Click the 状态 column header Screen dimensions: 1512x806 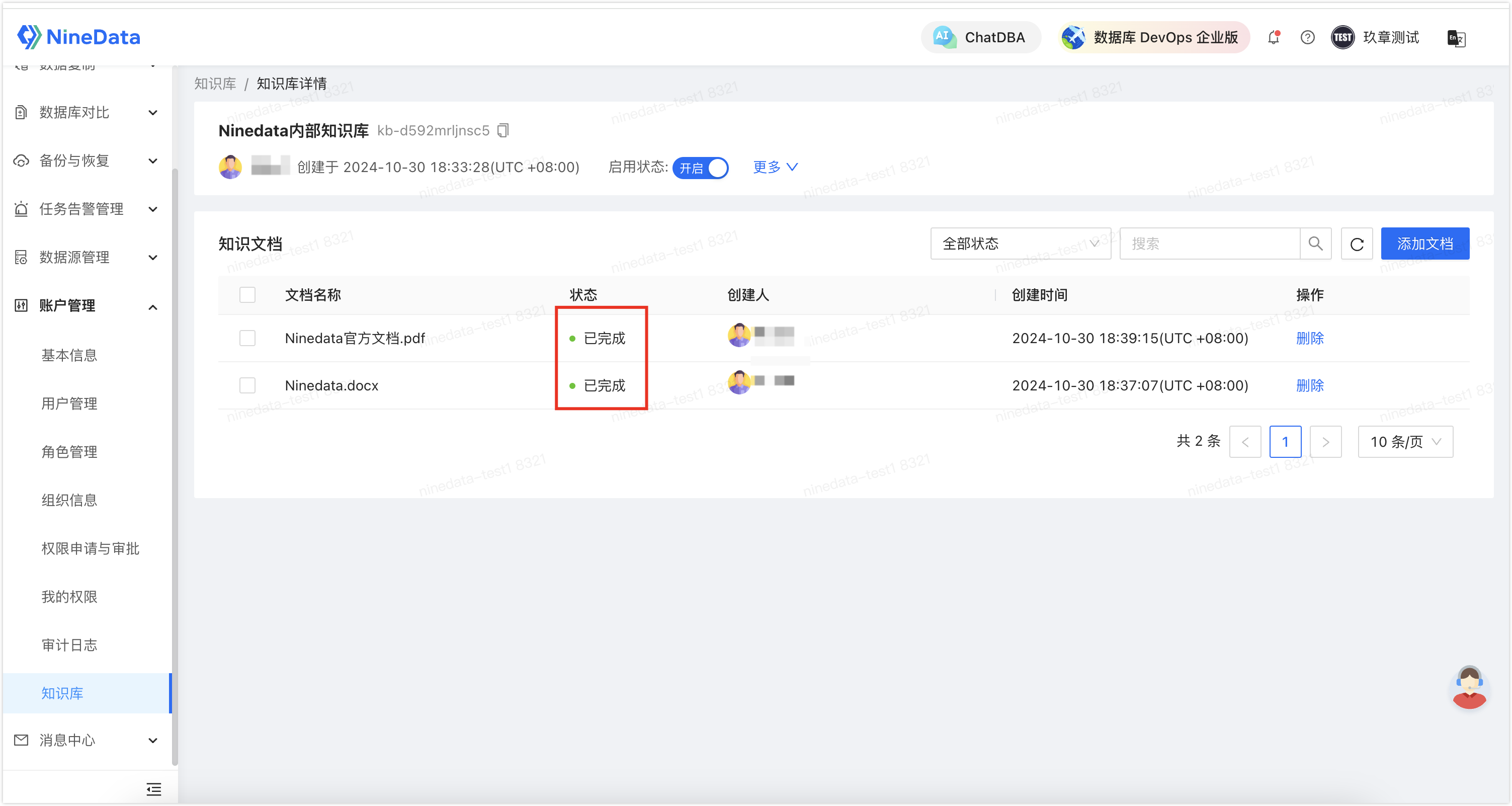point(583,295)
